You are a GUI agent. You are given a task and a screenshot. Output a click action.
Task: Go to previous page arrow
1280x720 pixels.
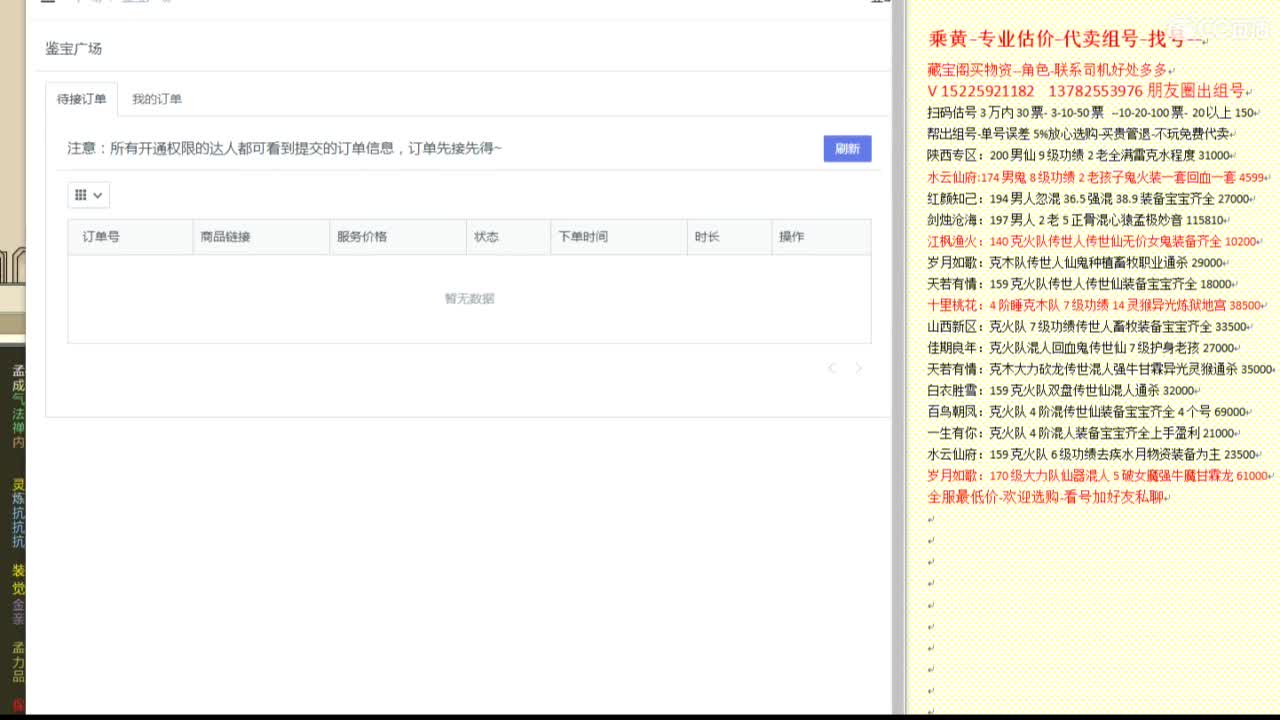coord(831,368)
